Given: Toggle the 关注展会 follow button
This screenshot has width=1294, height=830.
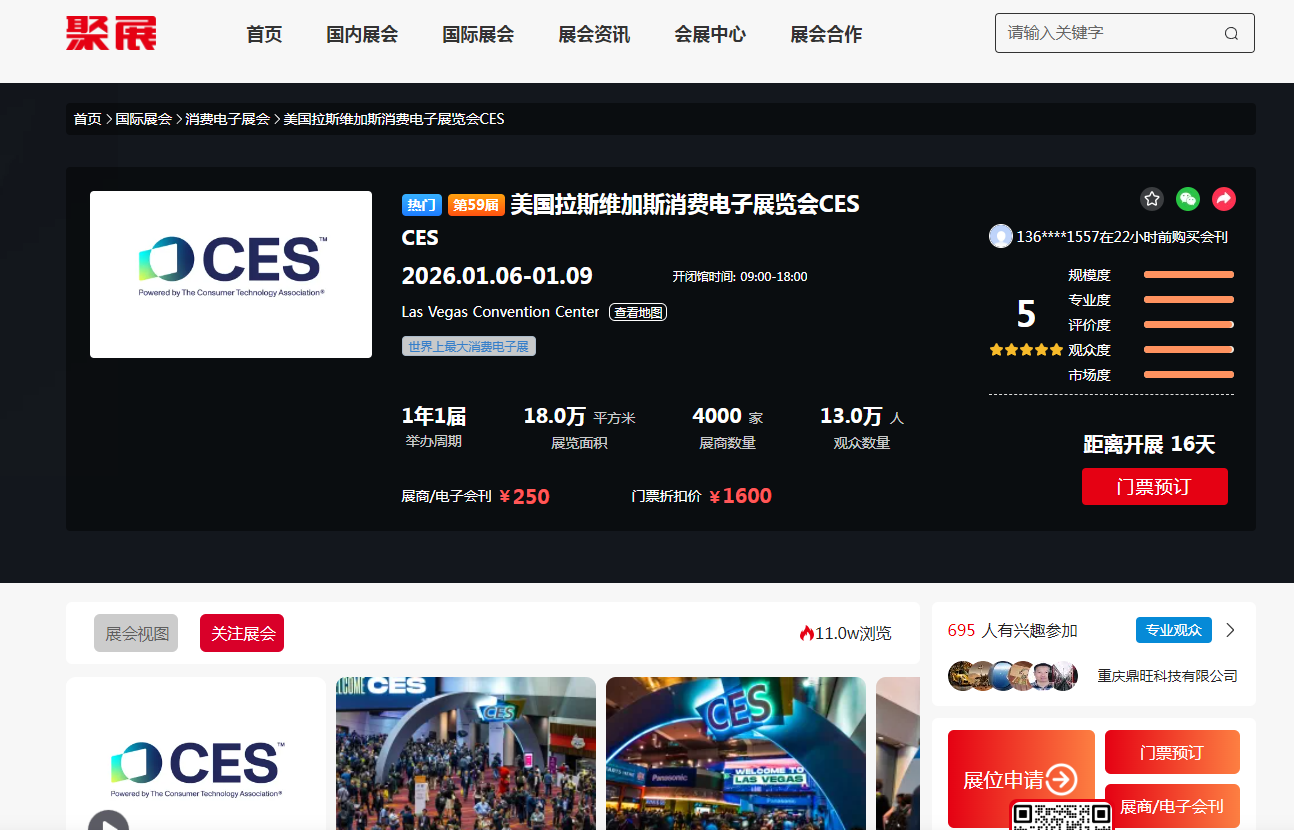Looking at the screenshot, I should 242,633.
